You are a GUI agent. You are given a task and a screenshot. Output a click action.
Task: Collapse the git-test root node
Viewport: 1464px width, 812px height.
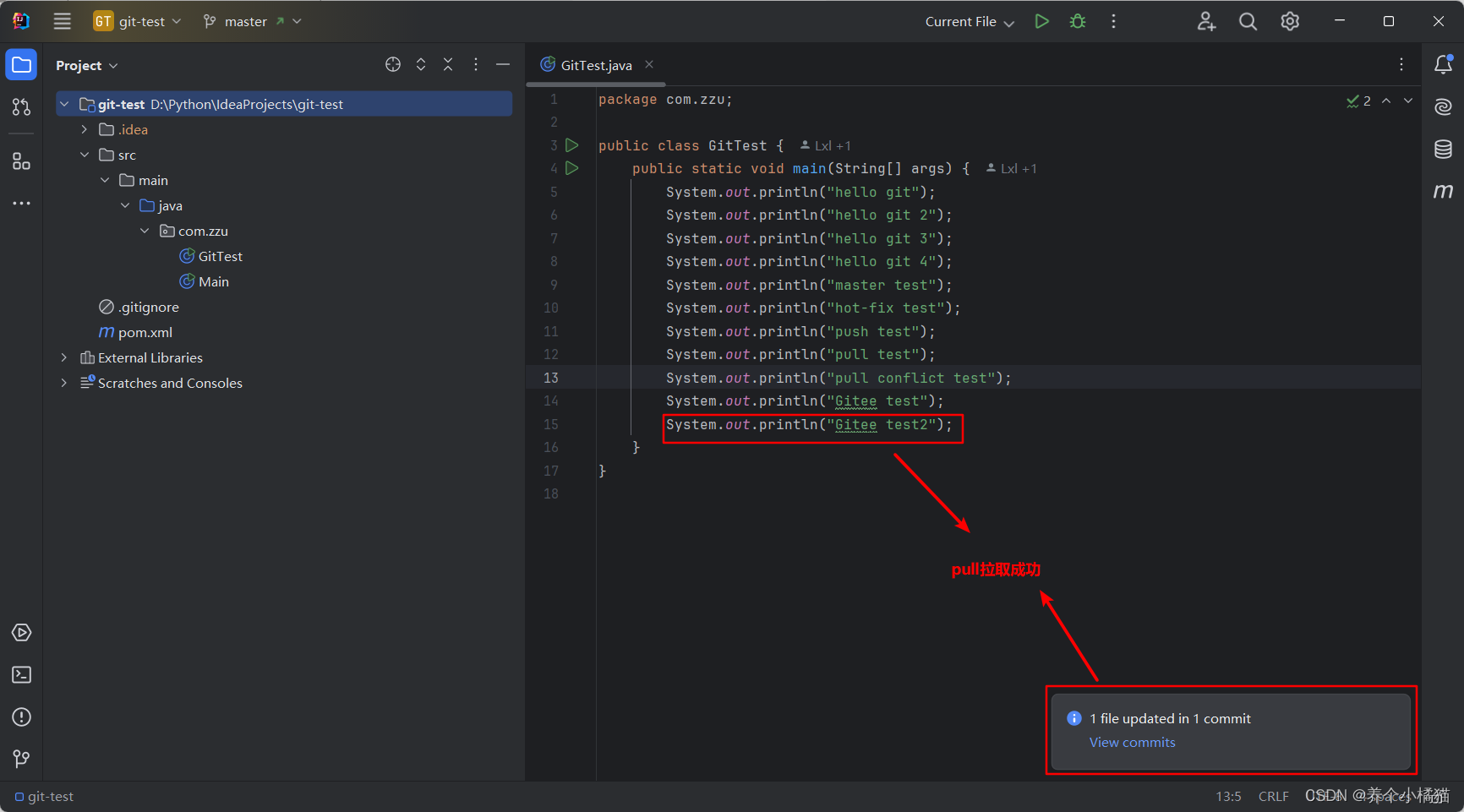(x=64, y=104)
